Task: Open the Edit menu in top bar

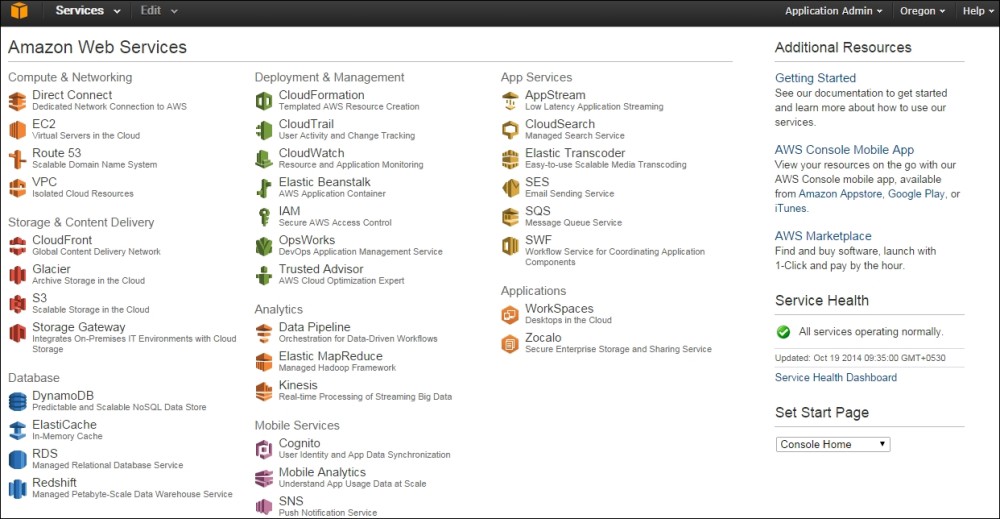Action: (x=159, y=11)
